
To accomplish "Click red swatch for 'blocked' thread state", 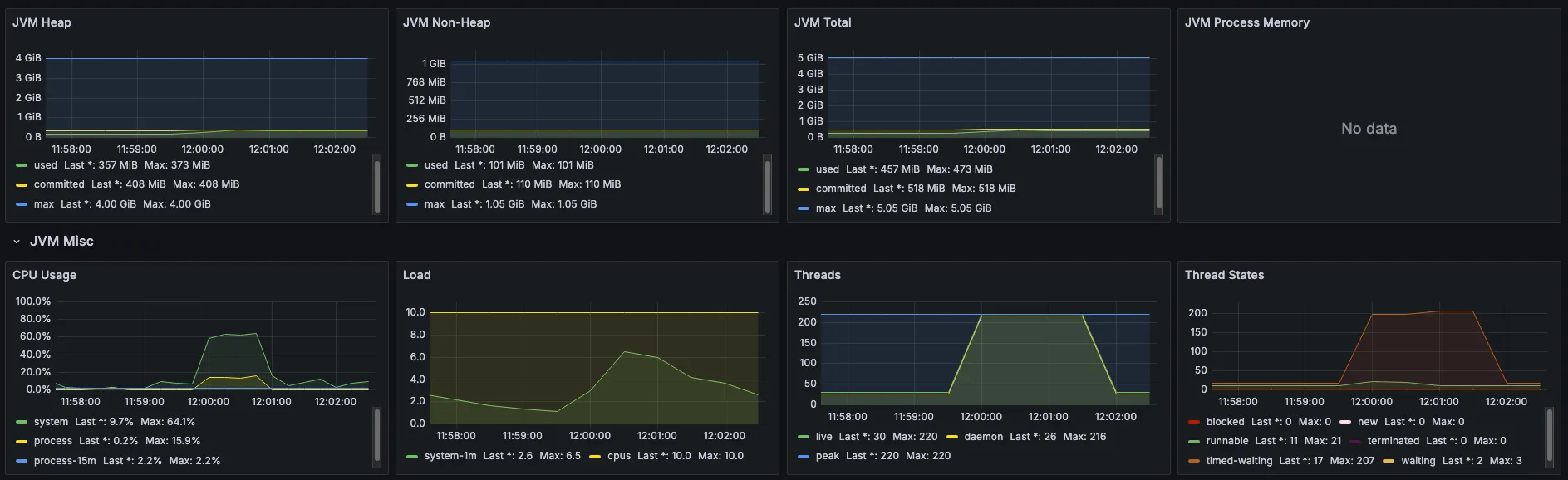I will coord(1194,422).
